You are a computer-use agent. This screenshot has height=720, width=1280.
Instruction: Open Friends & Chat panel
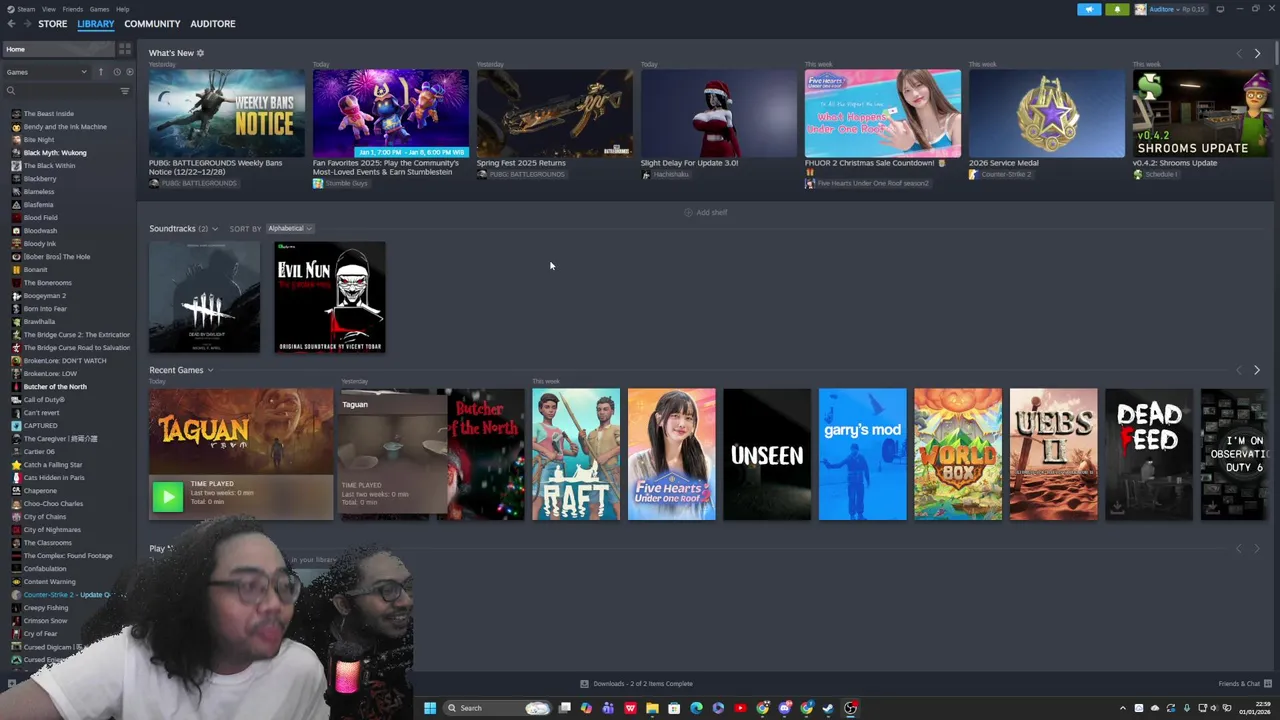1243,684
